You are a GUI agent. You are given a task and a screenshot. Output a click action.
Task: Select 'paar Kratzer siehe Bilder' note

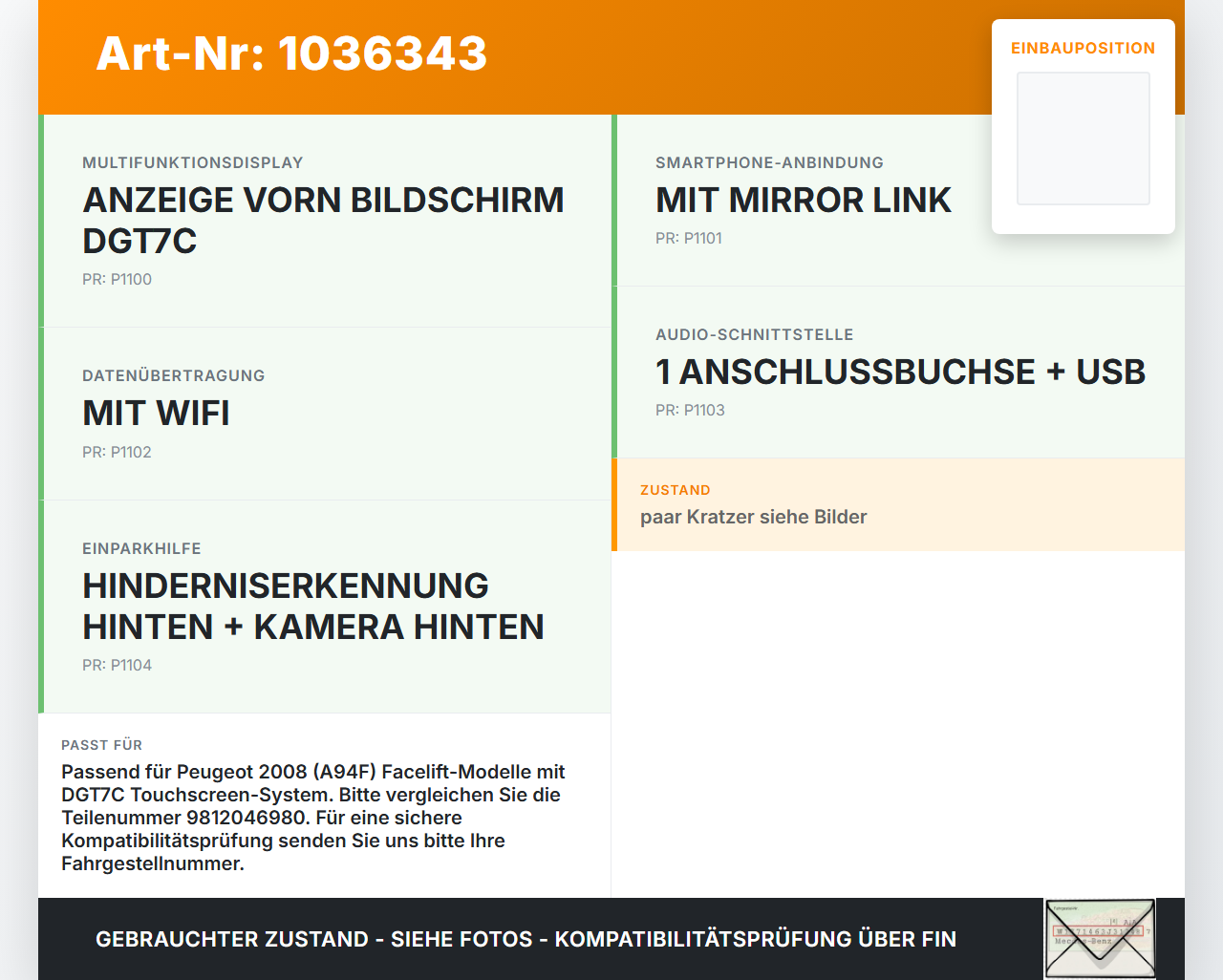tap(754, 517)
